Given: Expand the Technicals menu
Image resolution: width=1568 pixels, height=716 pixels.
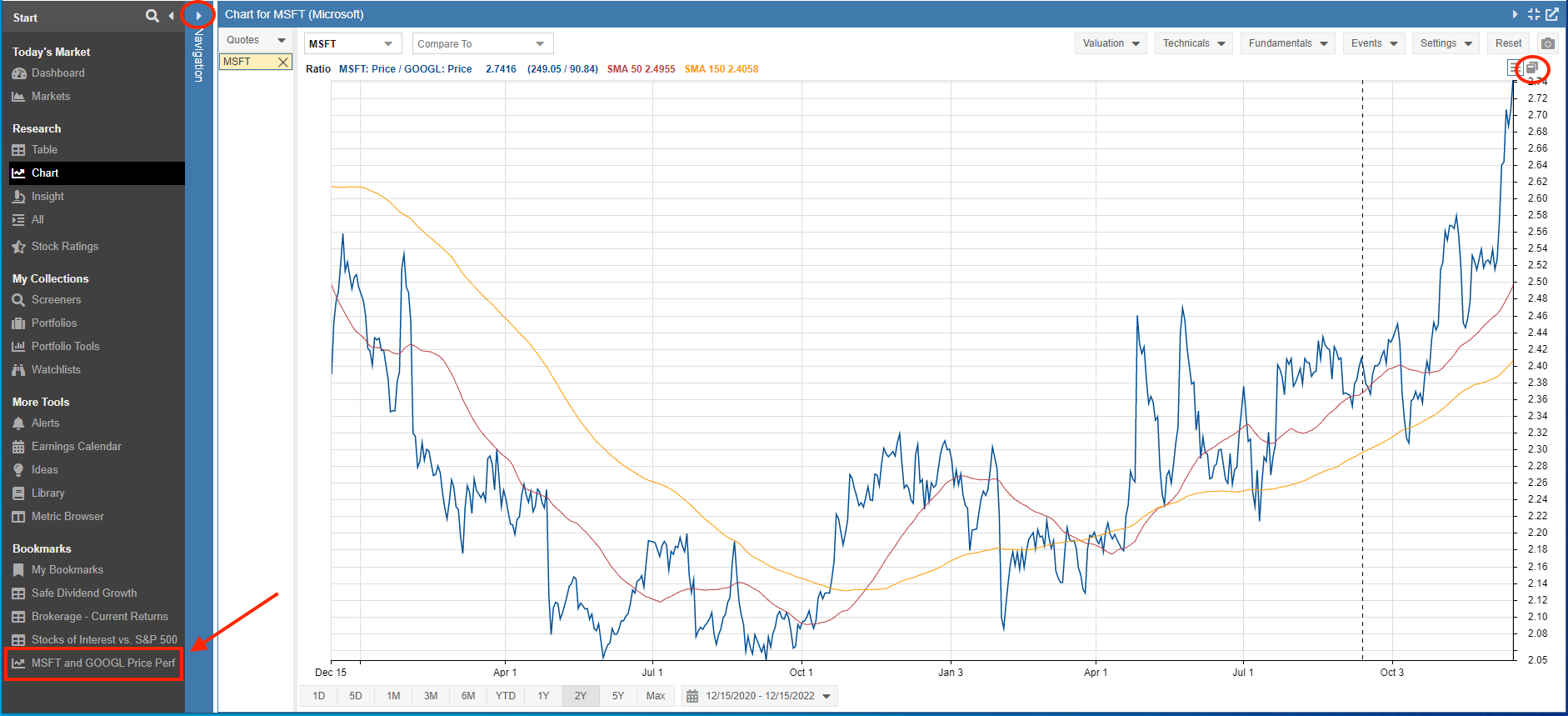Looking at the screenshot, I should click(x=1194, y=43).
